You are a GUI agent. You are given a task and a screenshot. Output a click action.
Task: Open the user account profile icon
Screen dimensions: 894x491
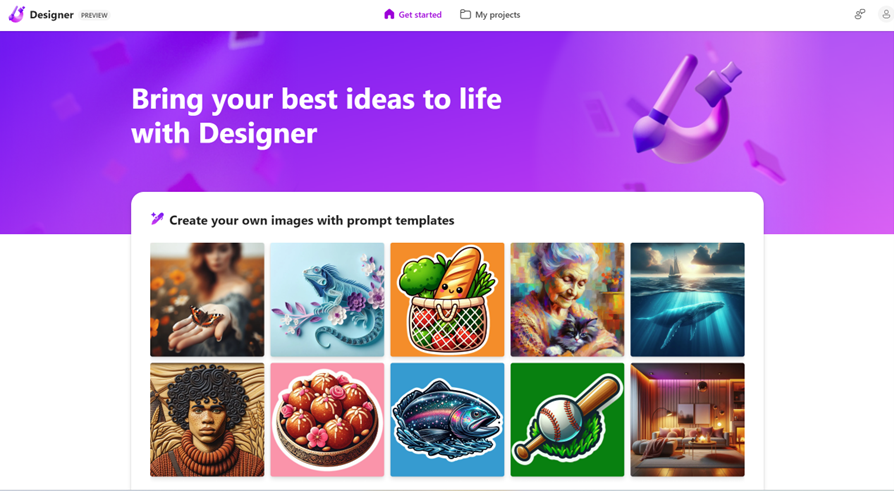coord(885,14)
